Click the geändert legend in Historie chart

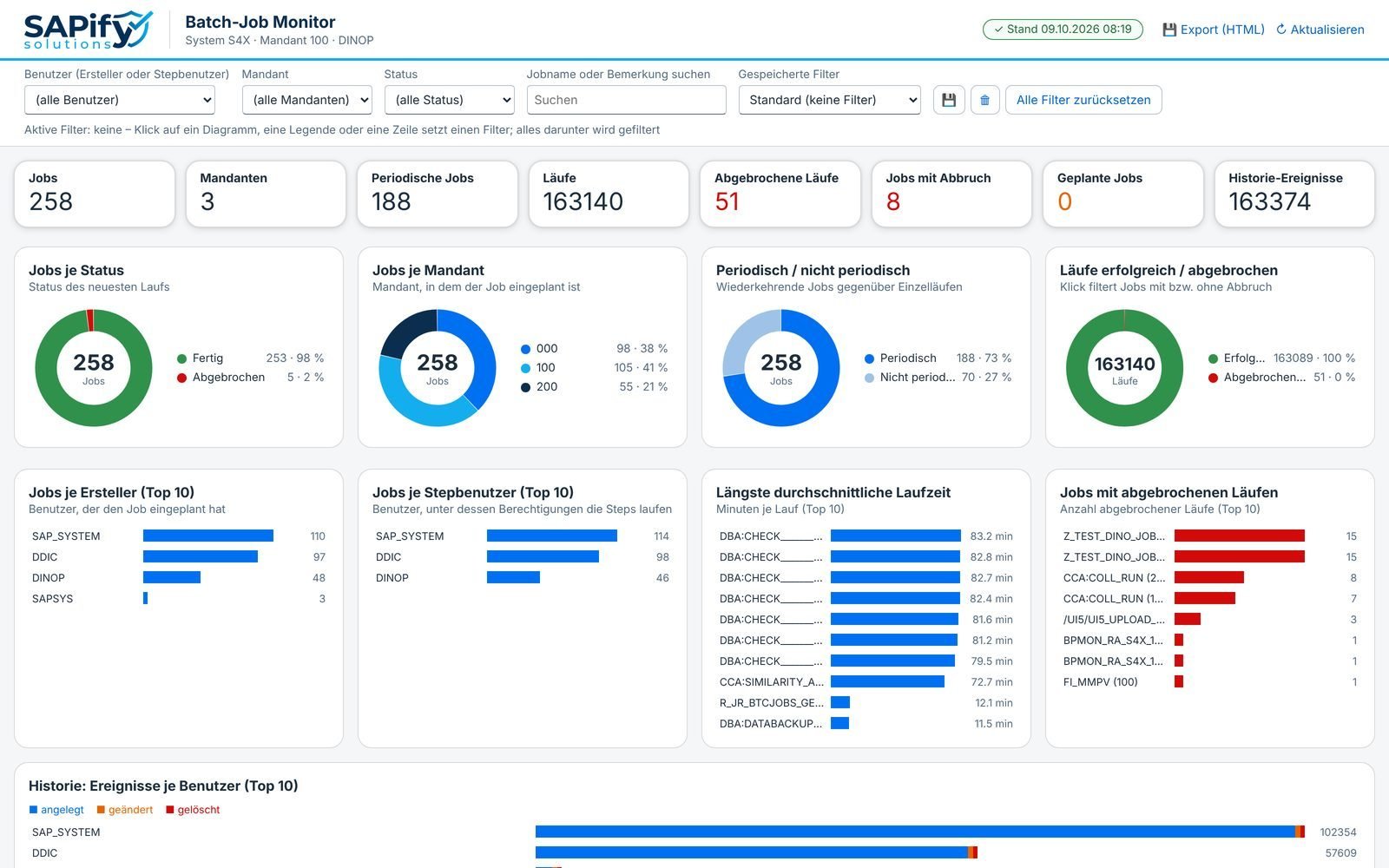coord(125,810)
